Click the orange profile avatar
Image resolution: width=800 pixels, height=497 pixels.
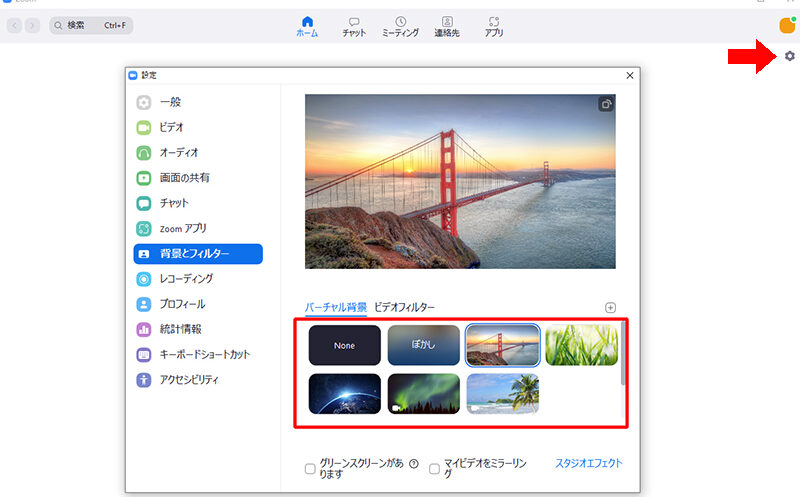pyautogui.click(x=787, y=25)
